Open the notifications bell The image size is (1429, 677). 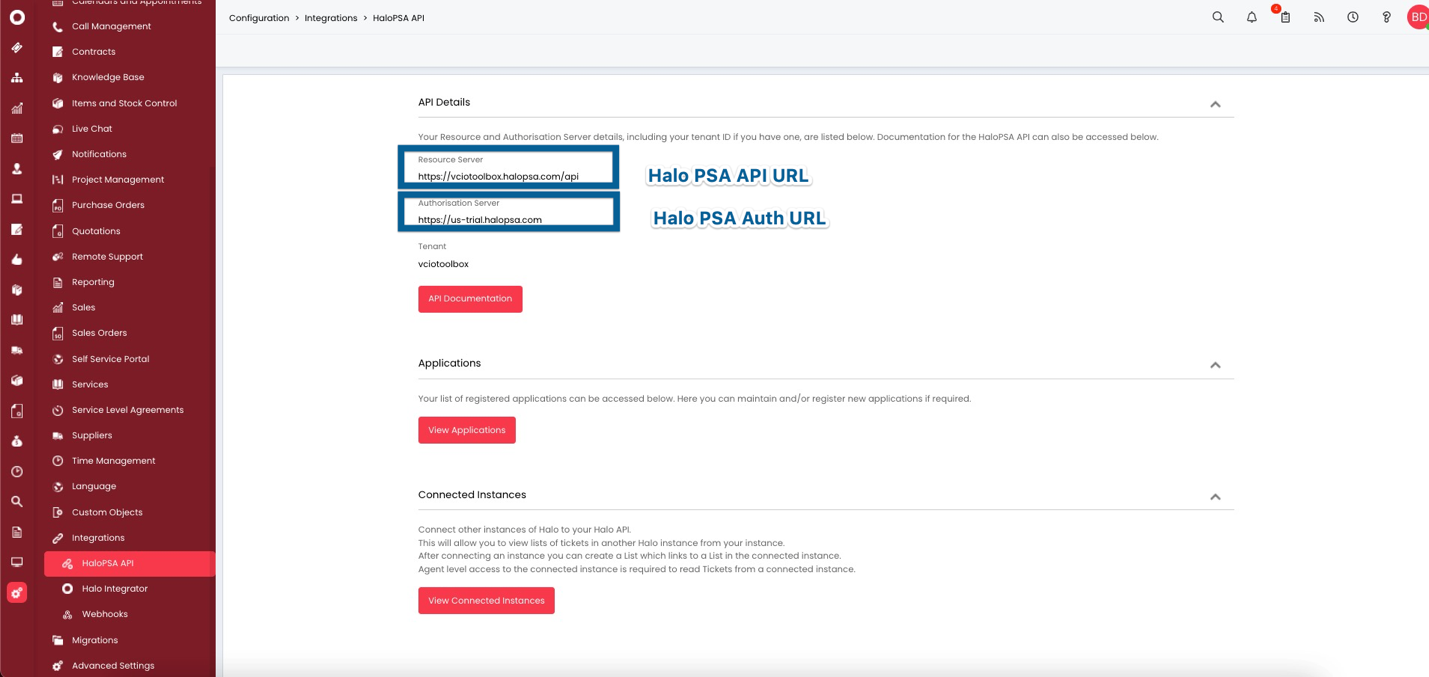1251,17
